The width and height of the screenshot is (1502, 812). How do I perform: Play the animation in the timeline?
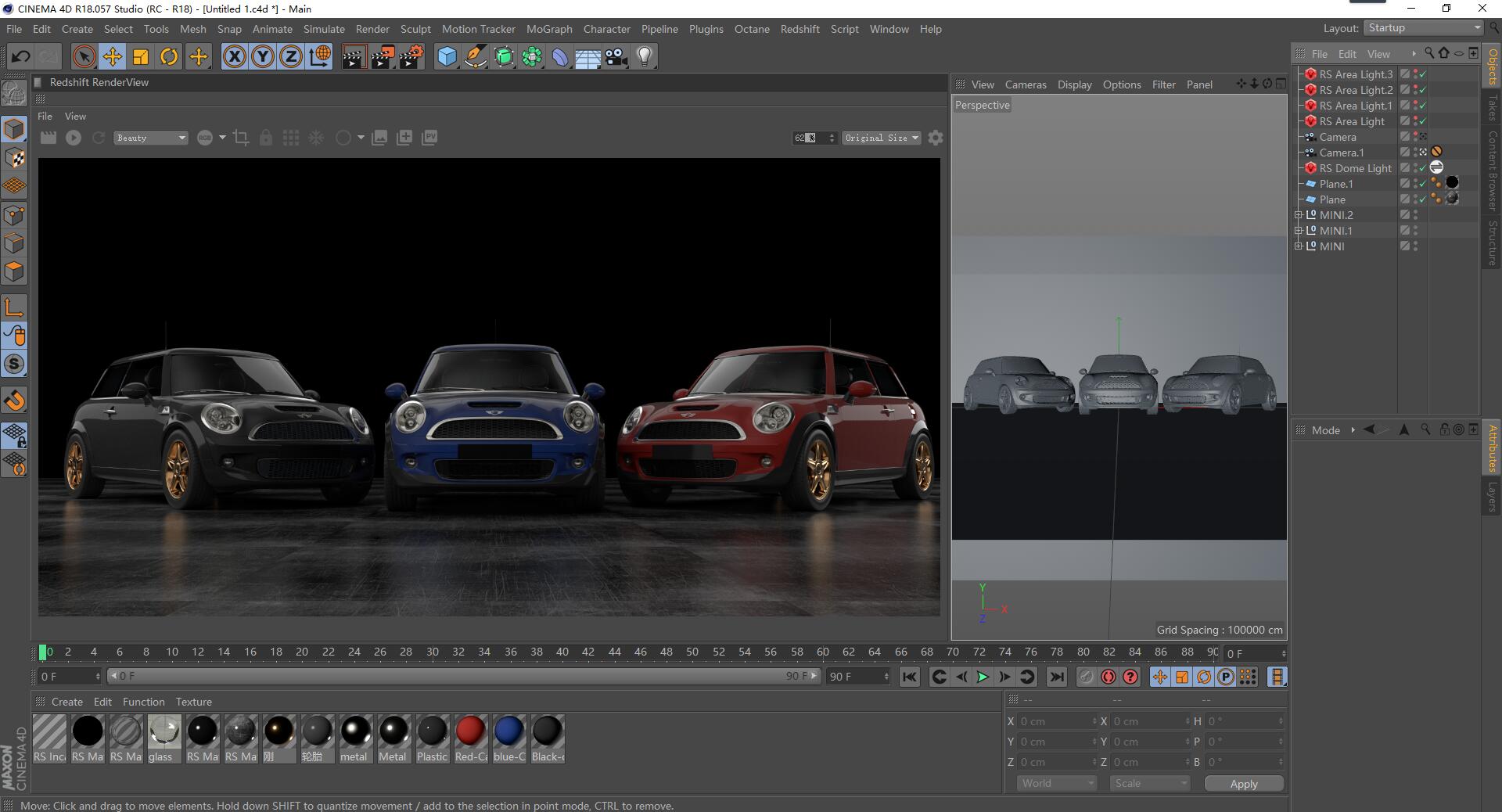point(982,677)
